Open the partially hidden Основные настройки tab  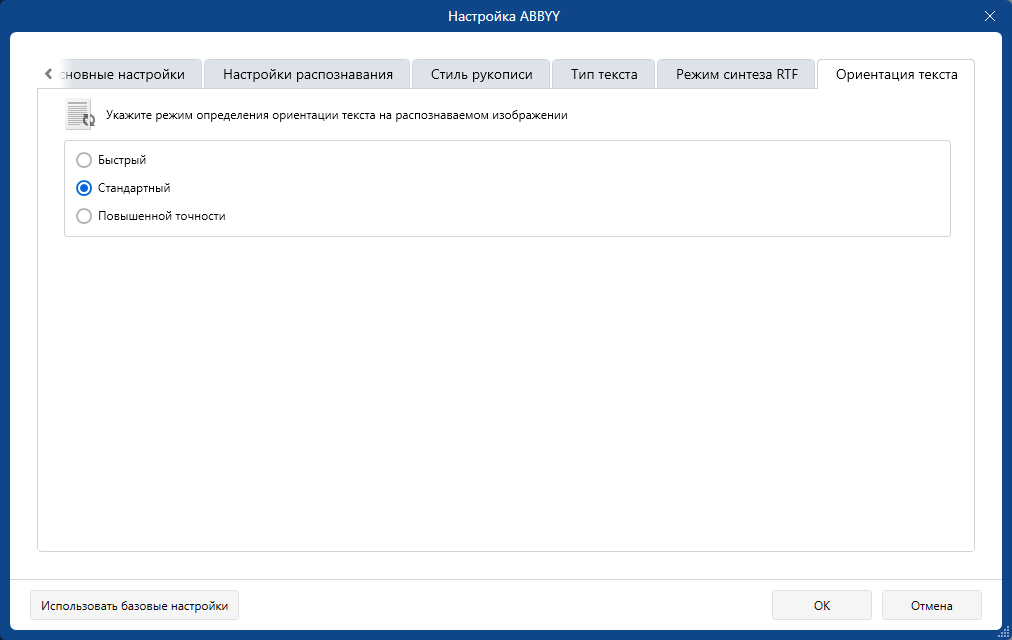point(129,74)
